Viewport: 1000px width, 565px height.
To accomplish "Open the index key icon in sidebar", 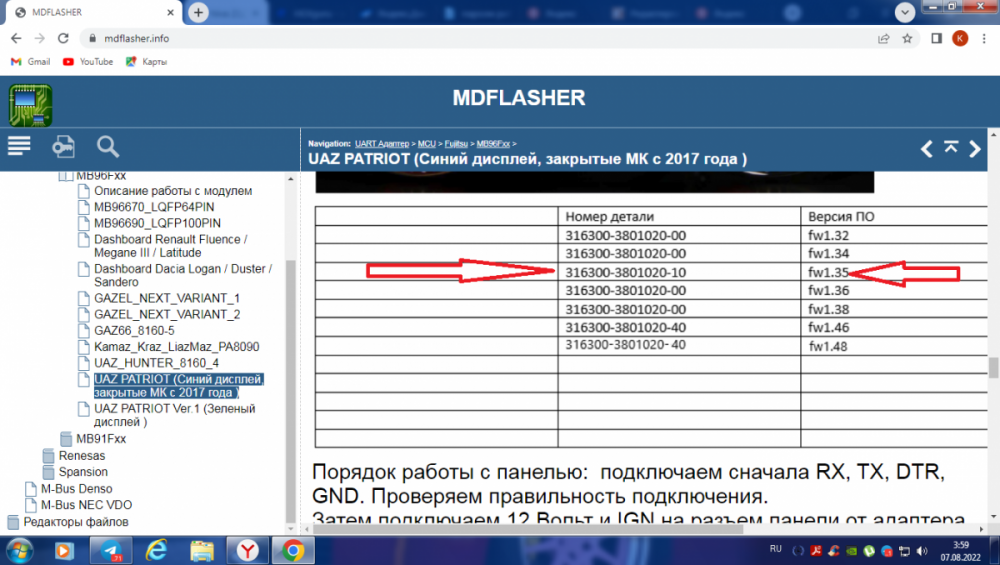I will 63,147.
